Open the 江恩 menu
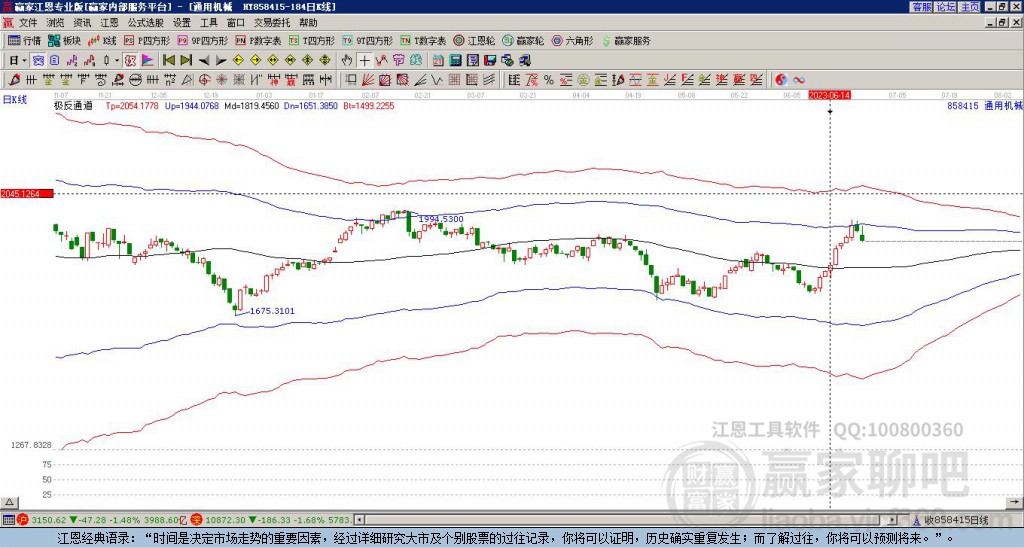This screenshot has width=1024, height=548. pyautogui.click(x=109, y=23)
